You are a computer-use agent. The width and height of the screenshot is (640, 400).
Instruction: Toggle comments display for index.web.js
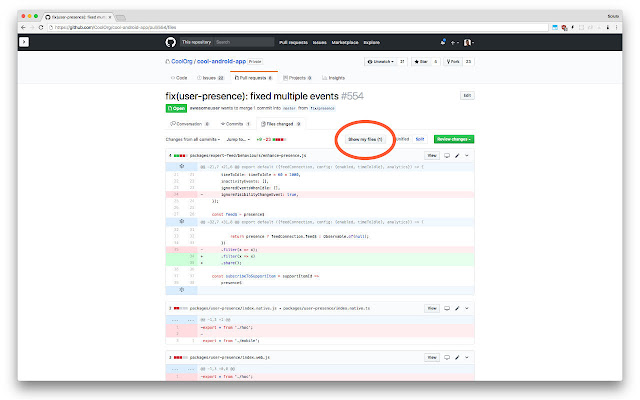tap(447, 357)
